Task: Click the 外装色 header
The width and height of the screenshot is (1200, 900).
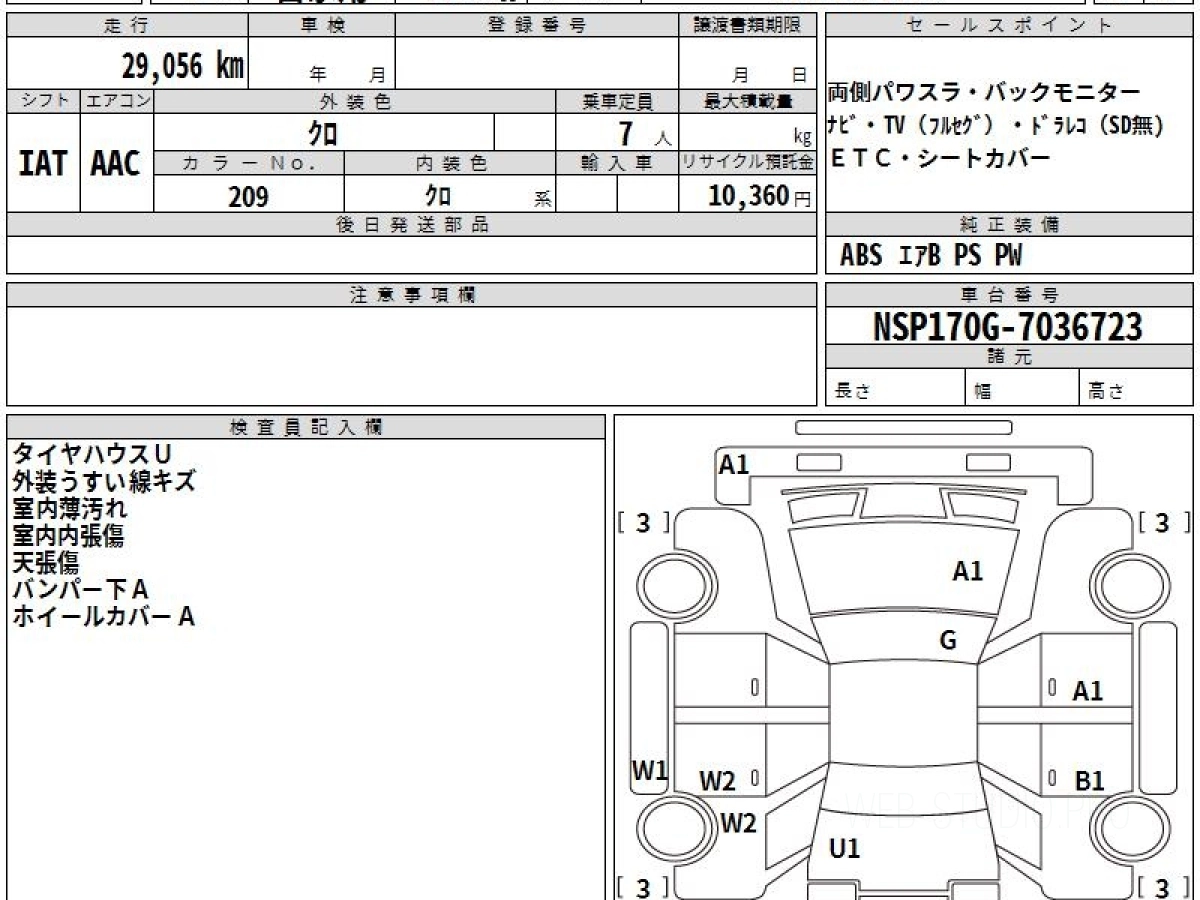Action: click(355, 101)
